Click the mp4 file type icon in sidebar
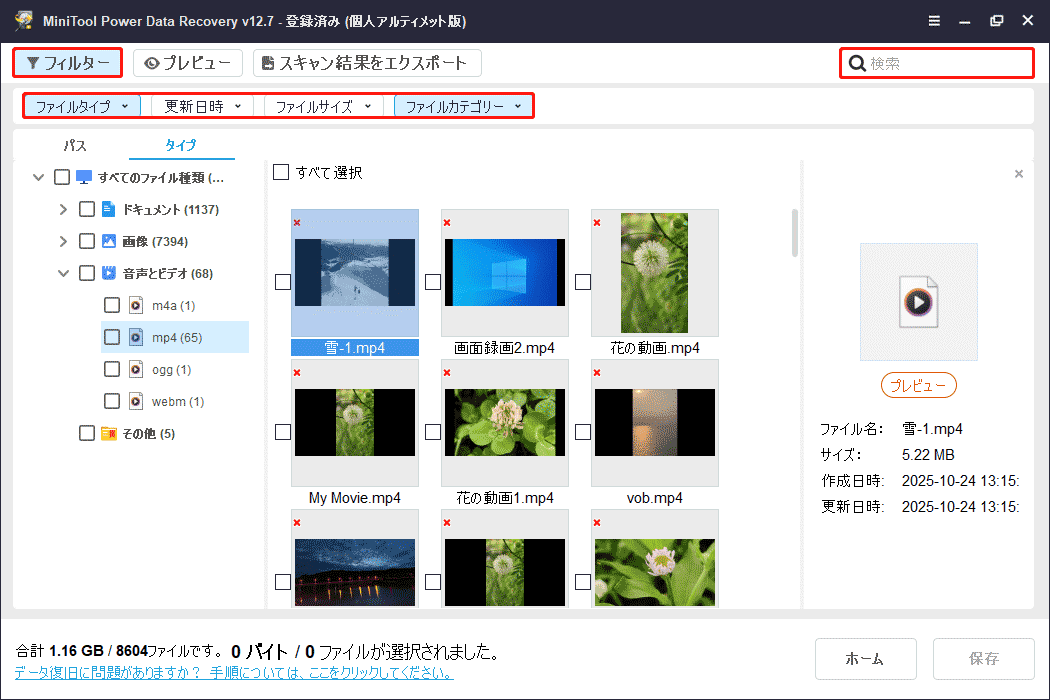Screen dimensions: 1050x700 click(x=134, y=337)
